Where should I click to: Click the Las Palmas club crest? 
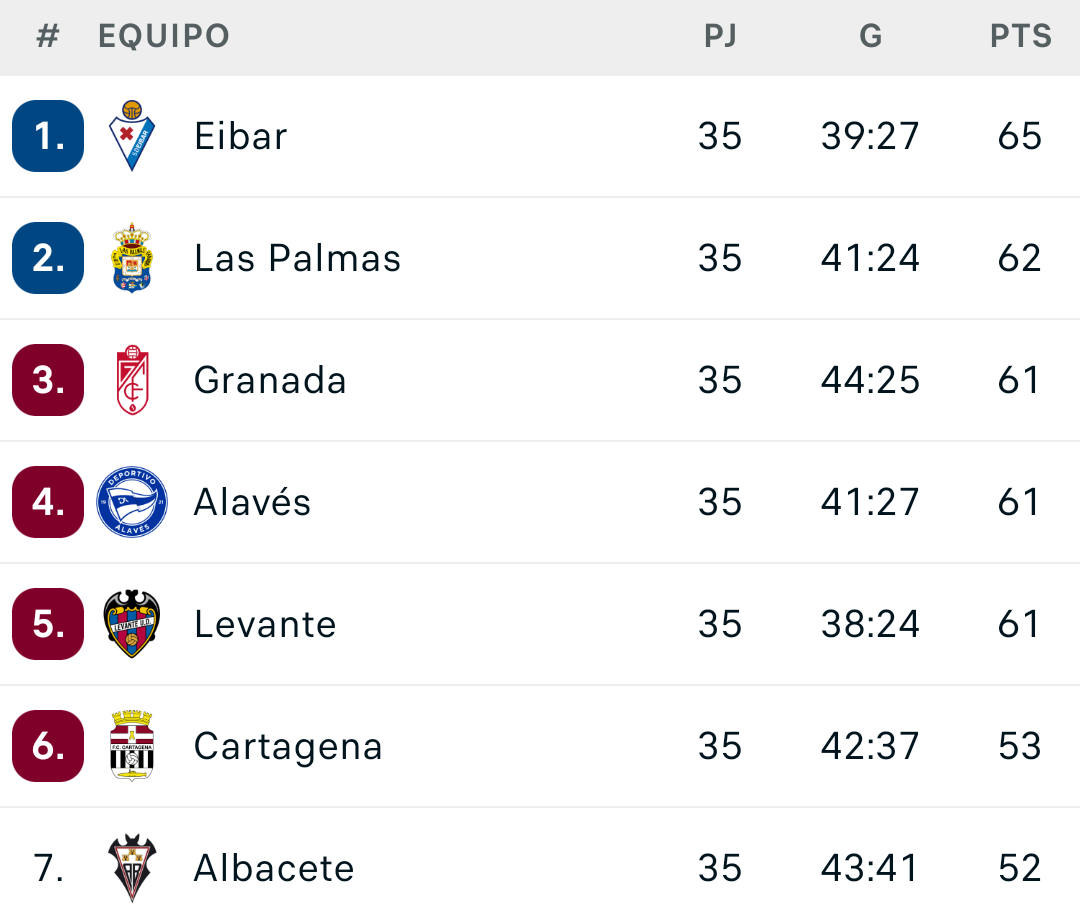tap(131, 258)
